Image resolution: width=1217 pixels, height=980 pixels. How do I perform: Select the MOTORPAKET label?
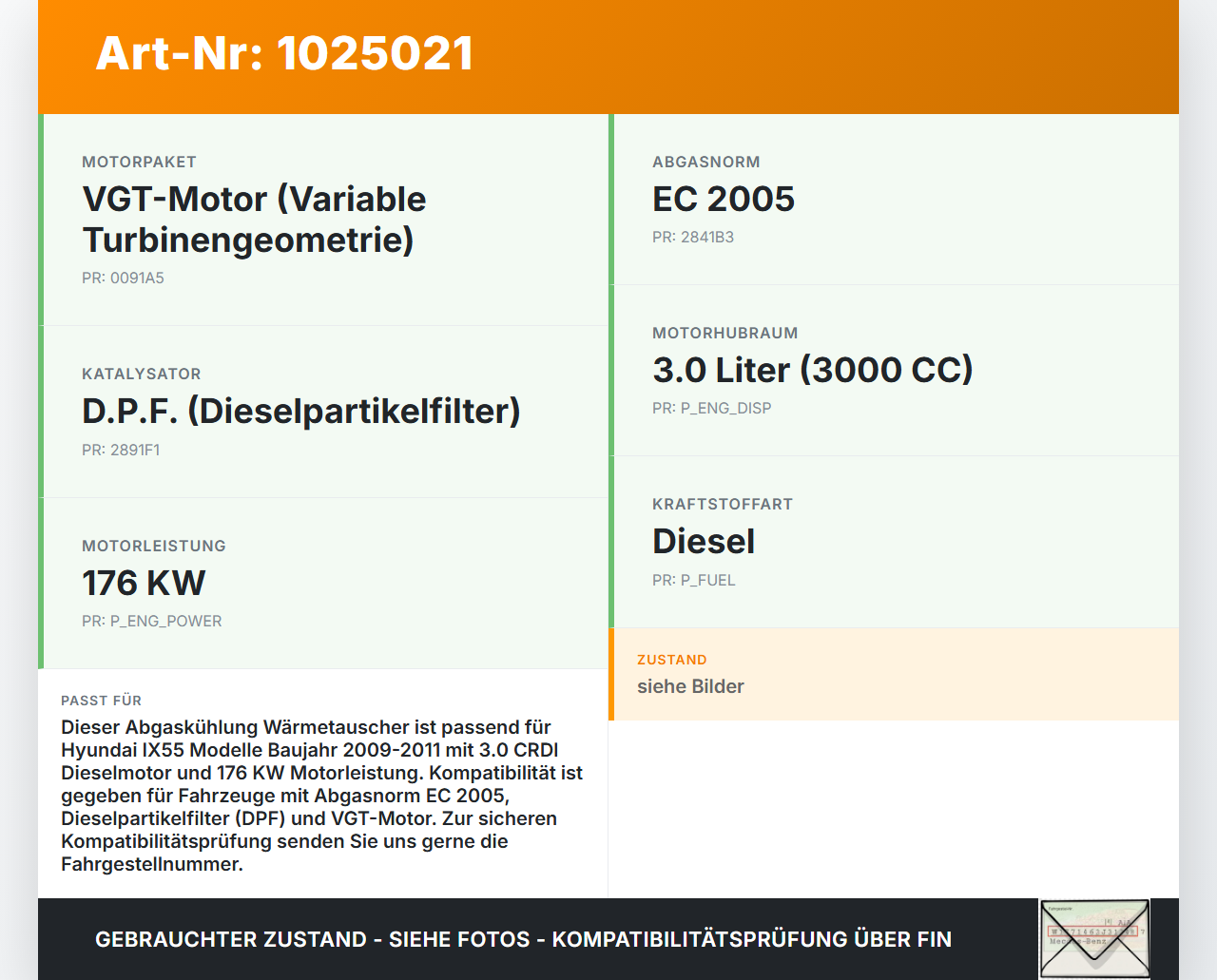tap(139, 163)
